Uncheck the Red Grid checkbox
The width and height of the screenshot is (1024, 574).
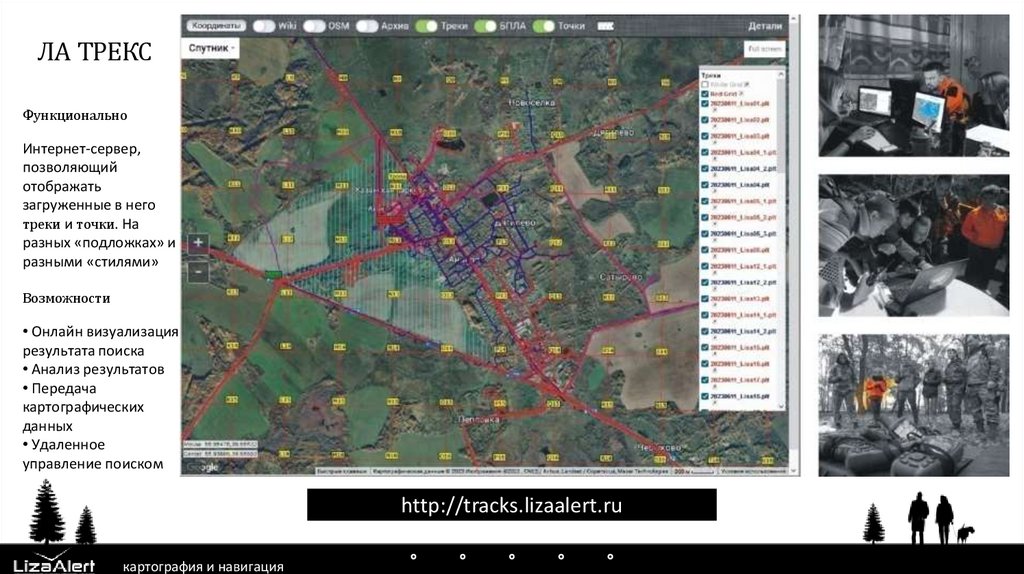[x=705, y=94]
